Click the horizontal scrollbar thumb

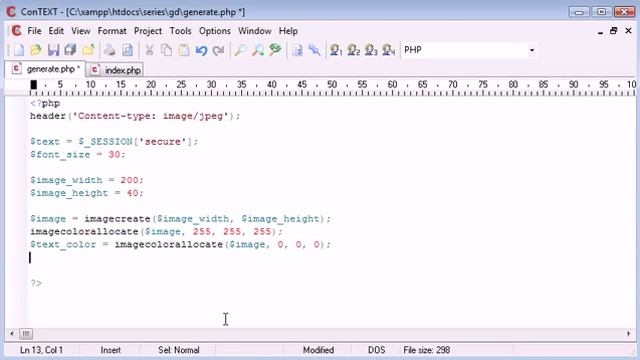click(26, 334)
